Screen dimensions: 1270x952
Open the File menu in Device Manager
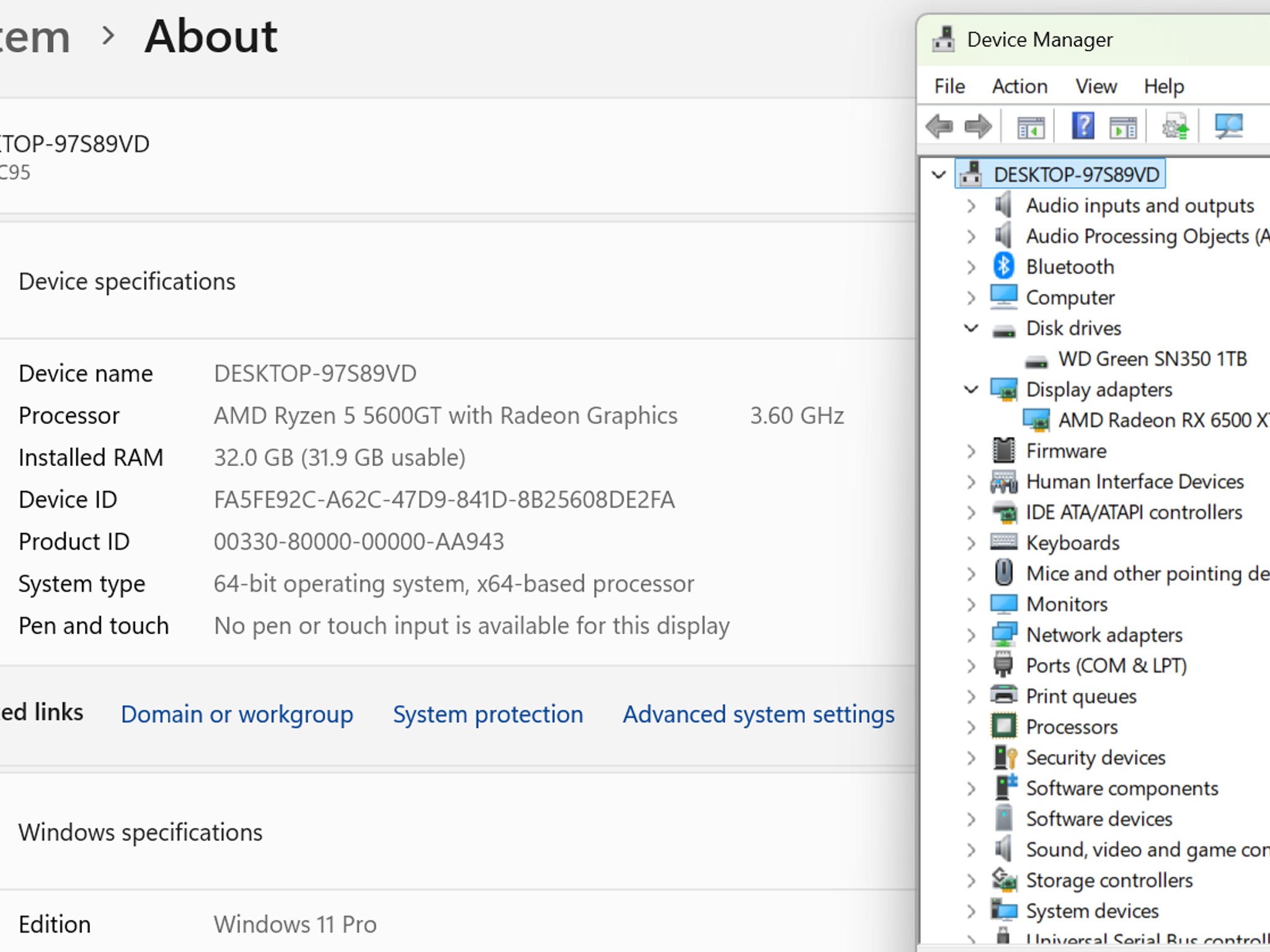(x=949, y=86)
